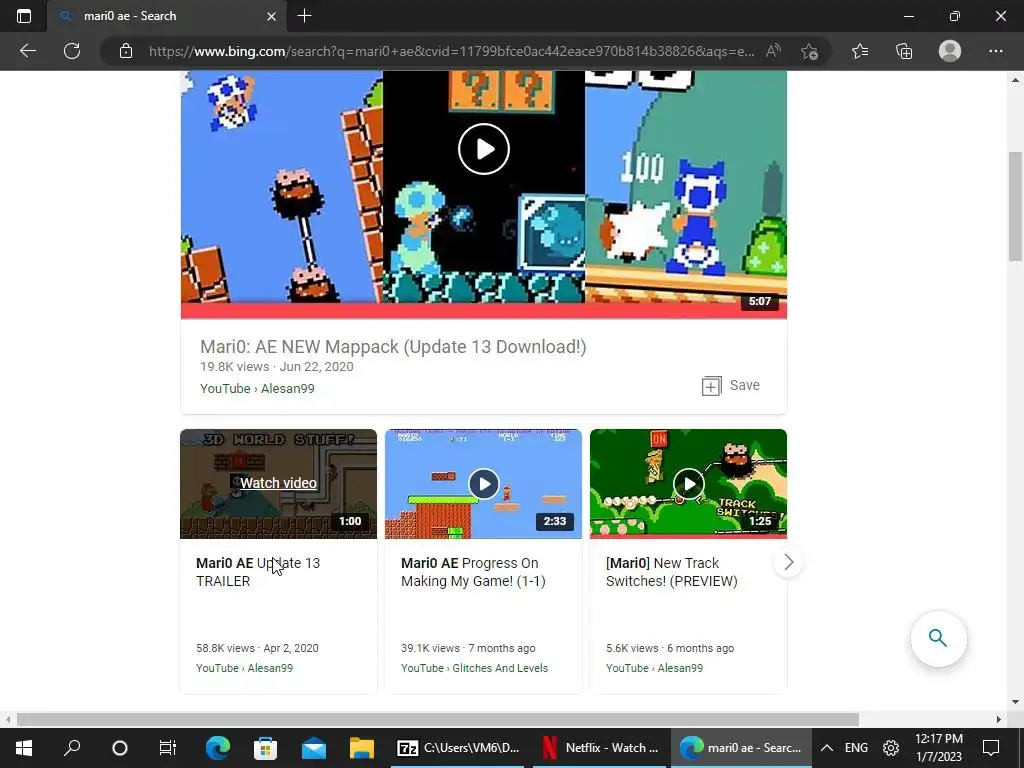Open taskbar Search magnifier
The image size is (1024, 768).
72,748
